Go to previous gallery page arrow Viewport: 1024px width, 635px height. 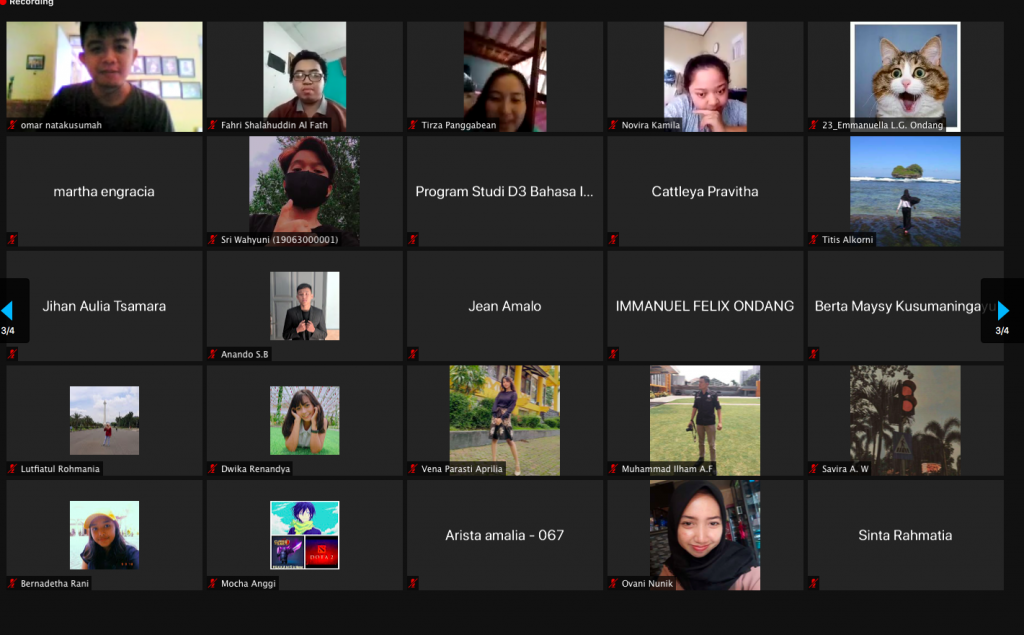pyautogui.click(x=7, y=310)
